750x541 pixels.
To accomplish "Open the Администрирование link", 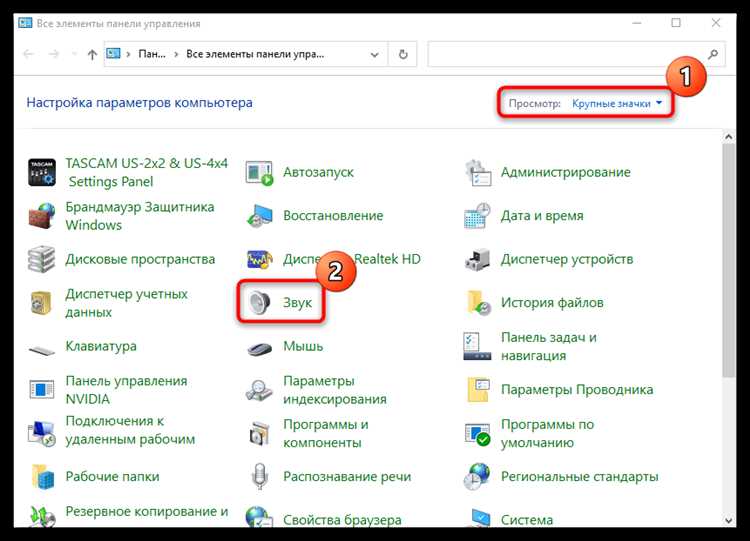I will click(x=565, y=172).
